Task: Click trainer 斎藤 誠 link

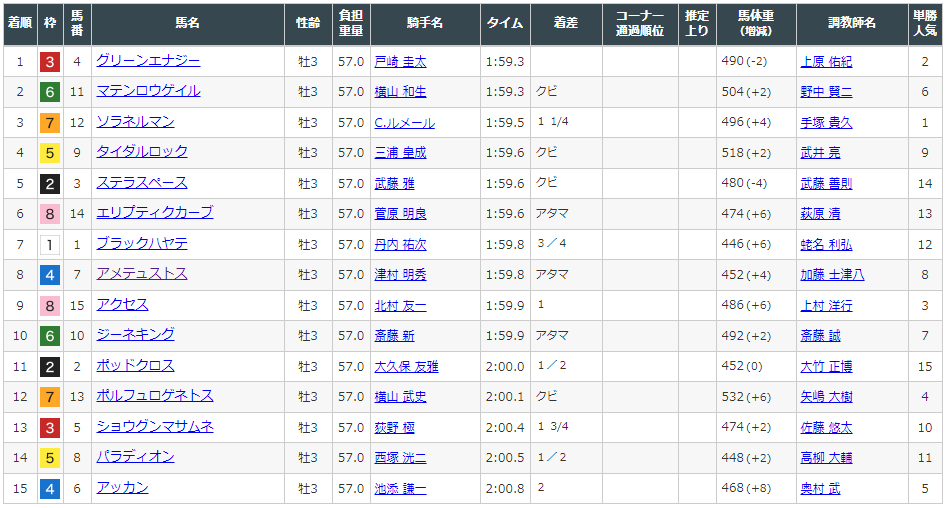Action: 820,336
